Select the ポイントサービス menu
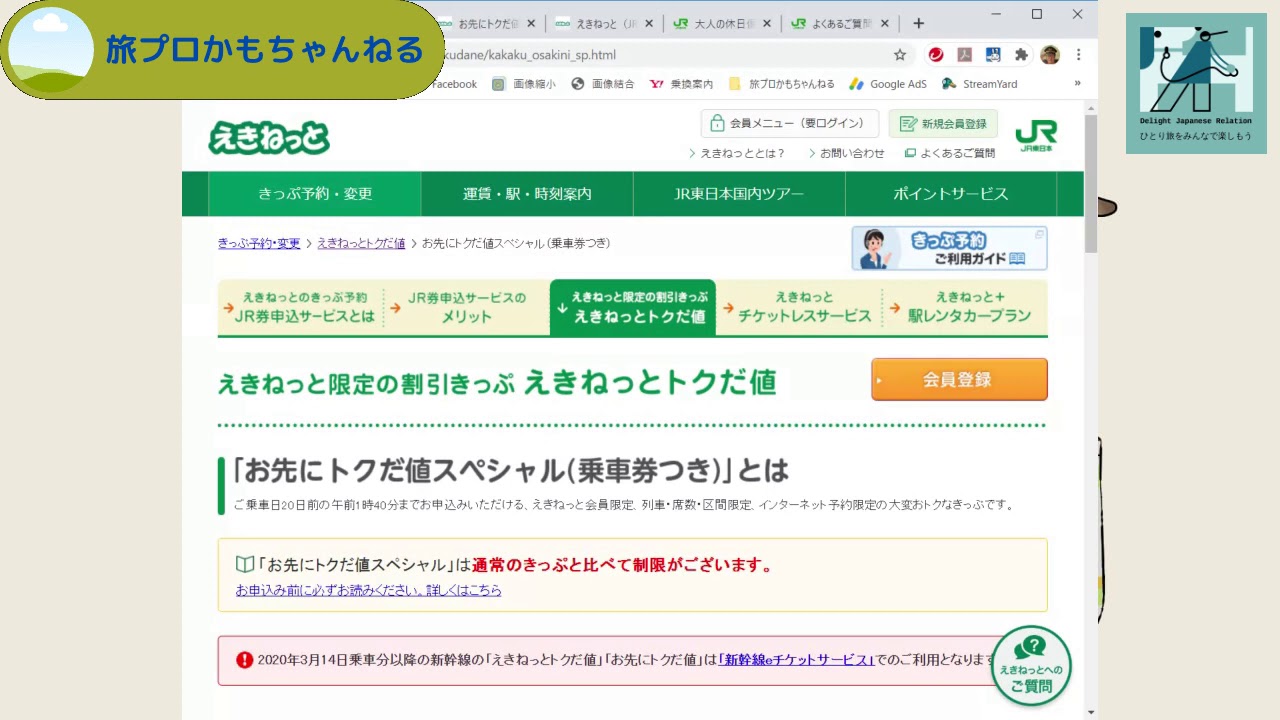This screenshot has height=720, width=1280. (x=951, y=194)
